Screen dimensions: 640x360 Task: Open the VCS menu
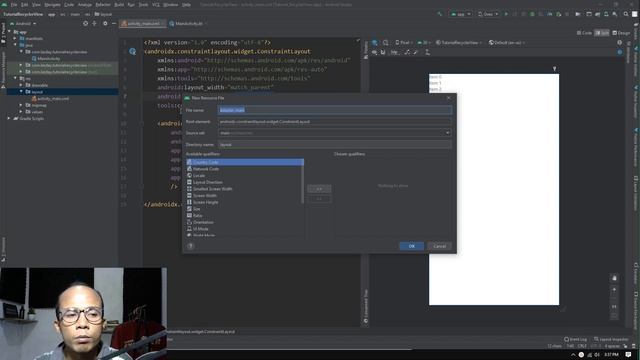pyautogui.click(x=156, y=4)
